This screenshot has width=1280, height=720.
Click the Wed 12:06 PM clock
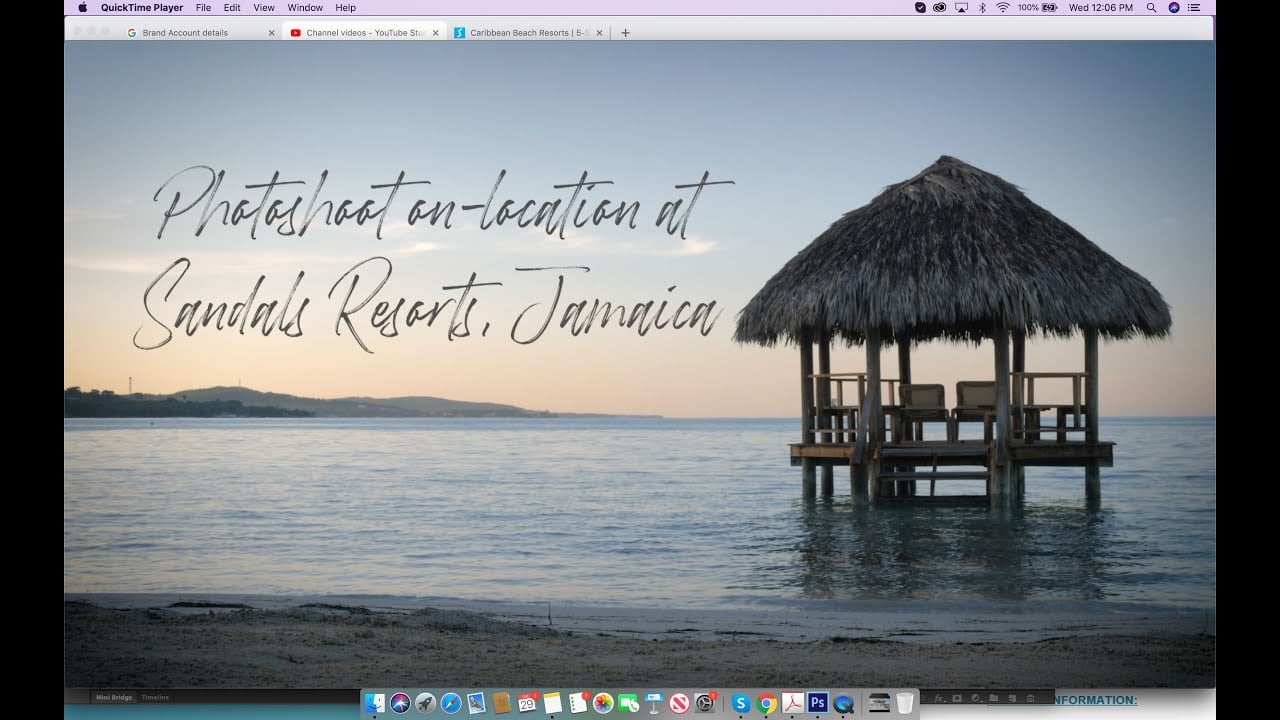coord(1101,7)
